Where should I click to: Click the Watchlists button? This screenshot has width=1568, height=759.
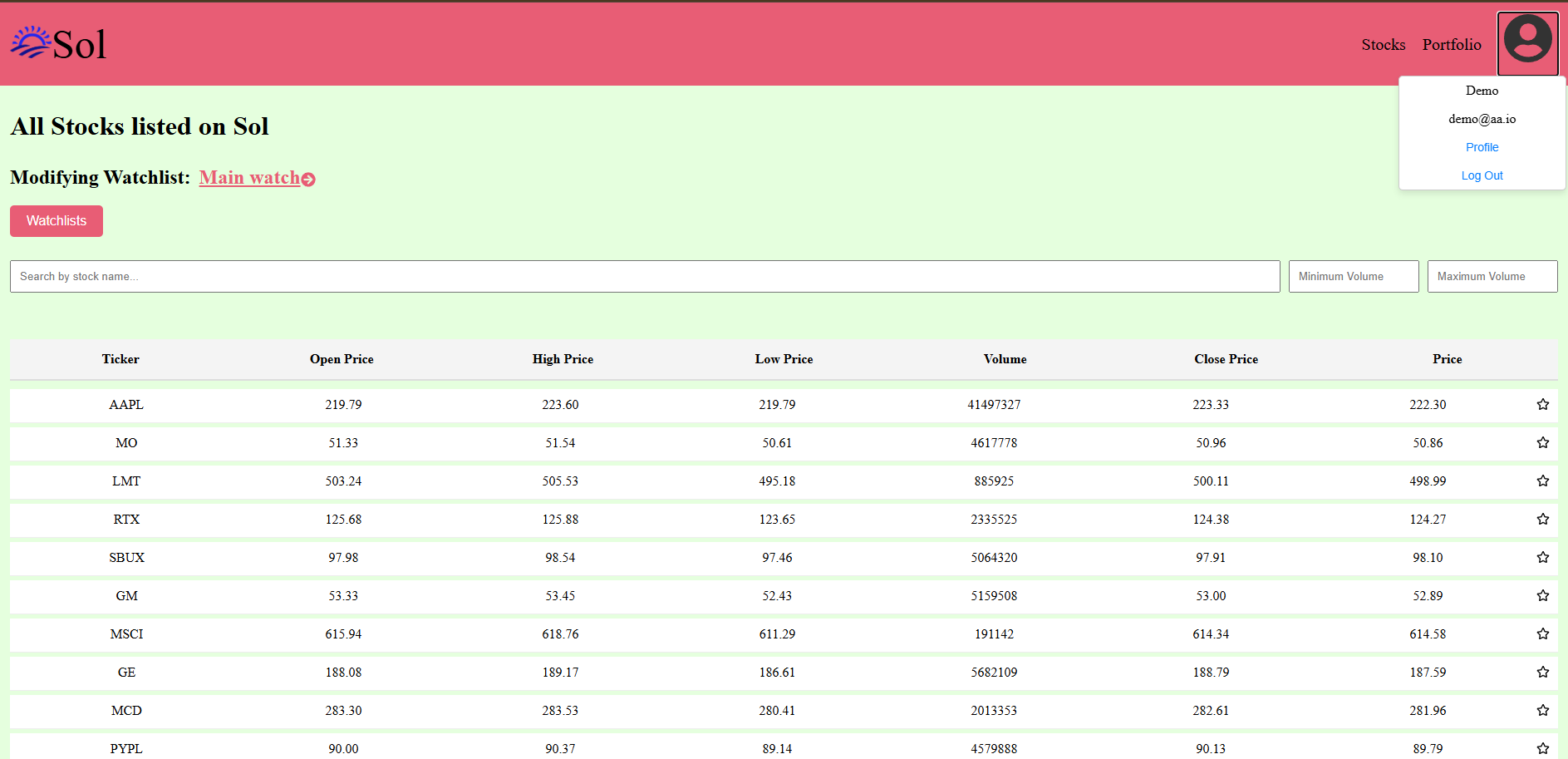click(x=57, y=221)
